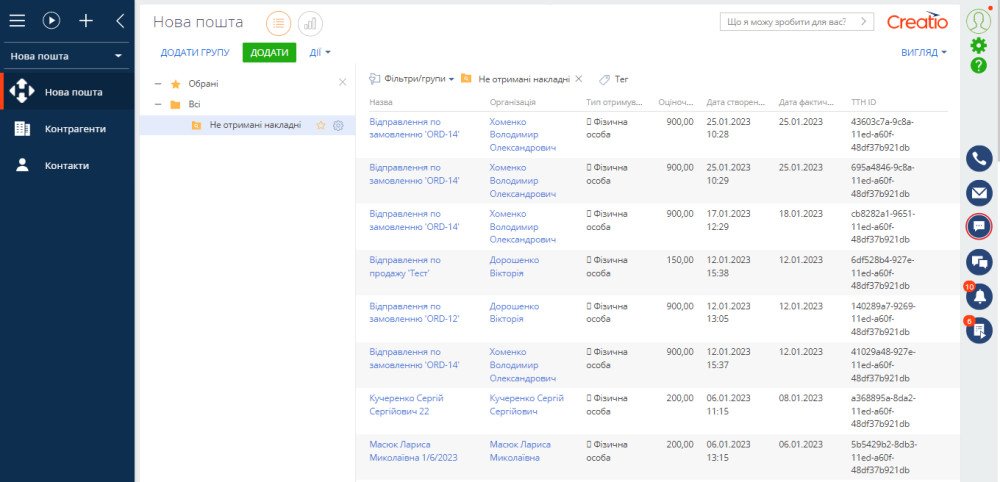This screenshot has height=482, width=1000.
Task: Click the 'ДОДАТИ ГРУПУ' button
Action: point(195,52)
